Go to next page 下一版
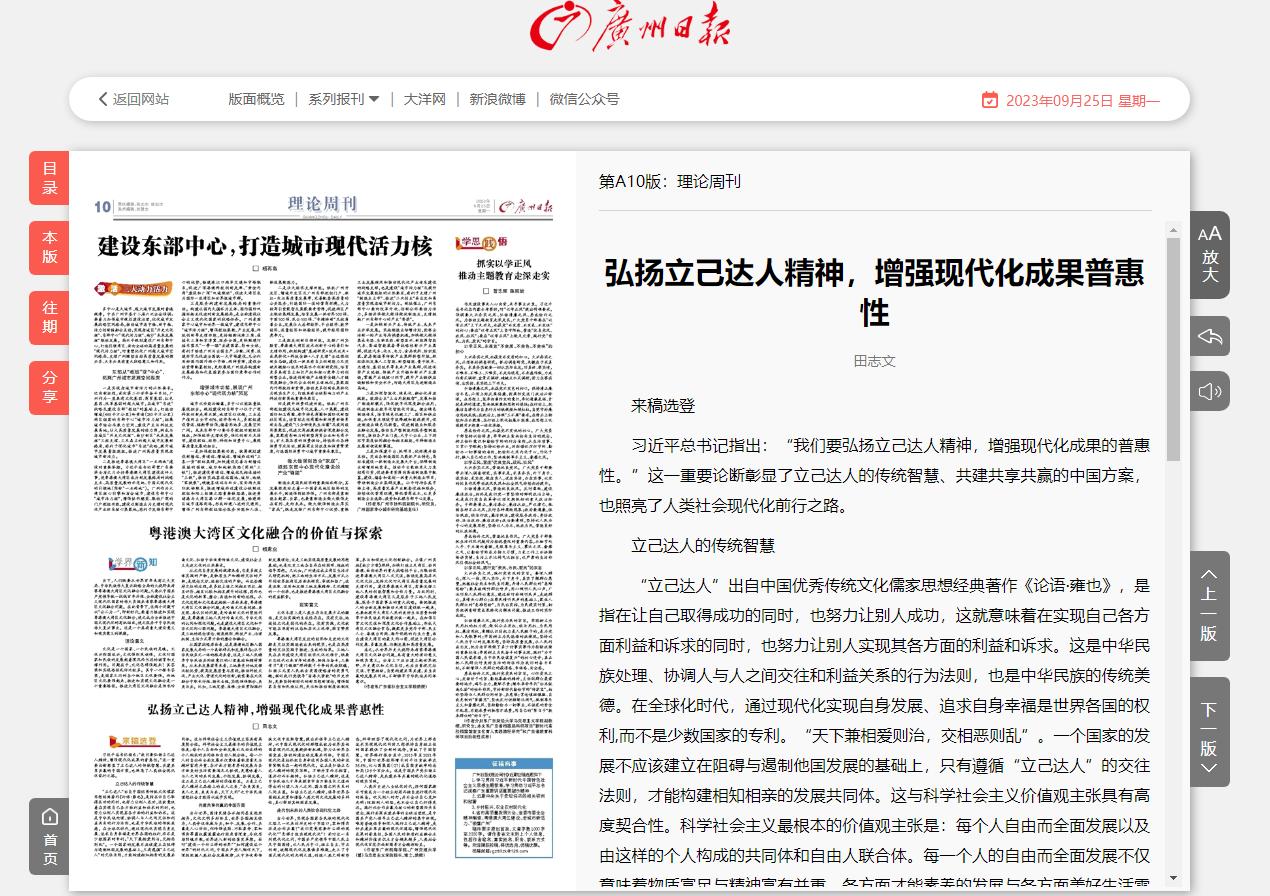This screenshot has height=896, width=1270. pyautogui.click(x=1210, y=732)
